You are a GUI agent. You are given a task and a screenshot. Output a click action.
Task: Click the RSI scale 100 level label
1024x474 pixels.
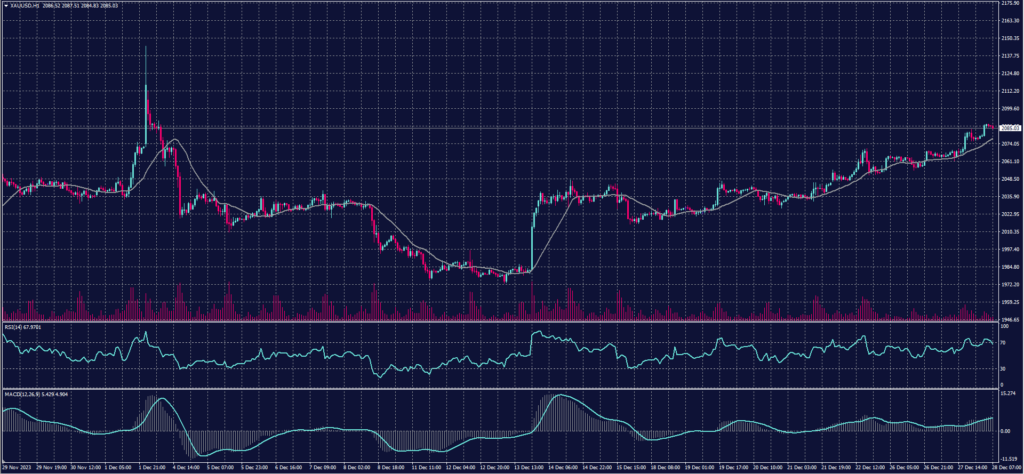point(1004,327)
